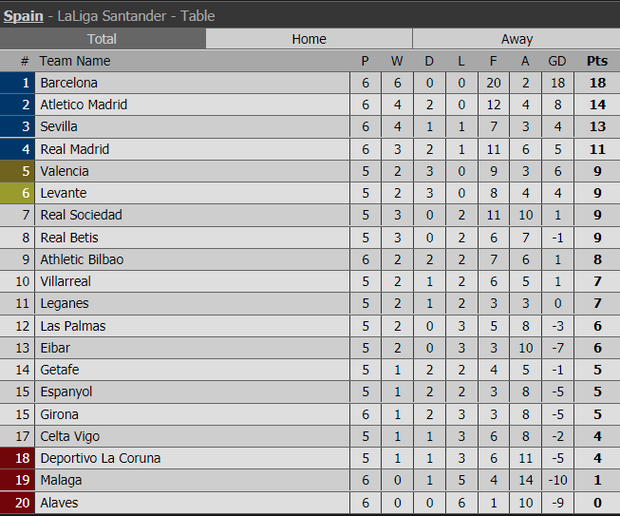Open the Atletico Madrid team entry
The width and height of the screenshot is (620, 516).
(84, 104)
